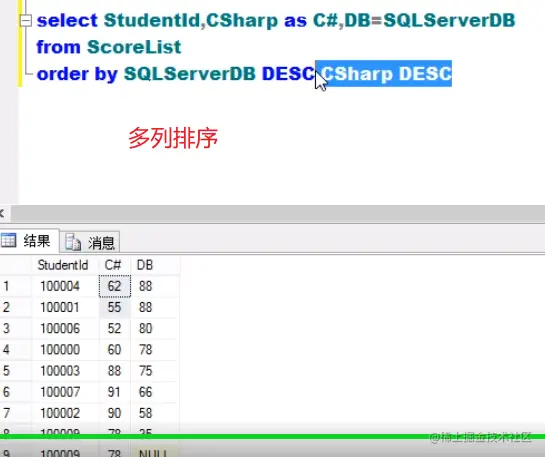Click SQLServerDB in the order by clause
Screen dimensions: 545x457
click(x=190, y=74)
